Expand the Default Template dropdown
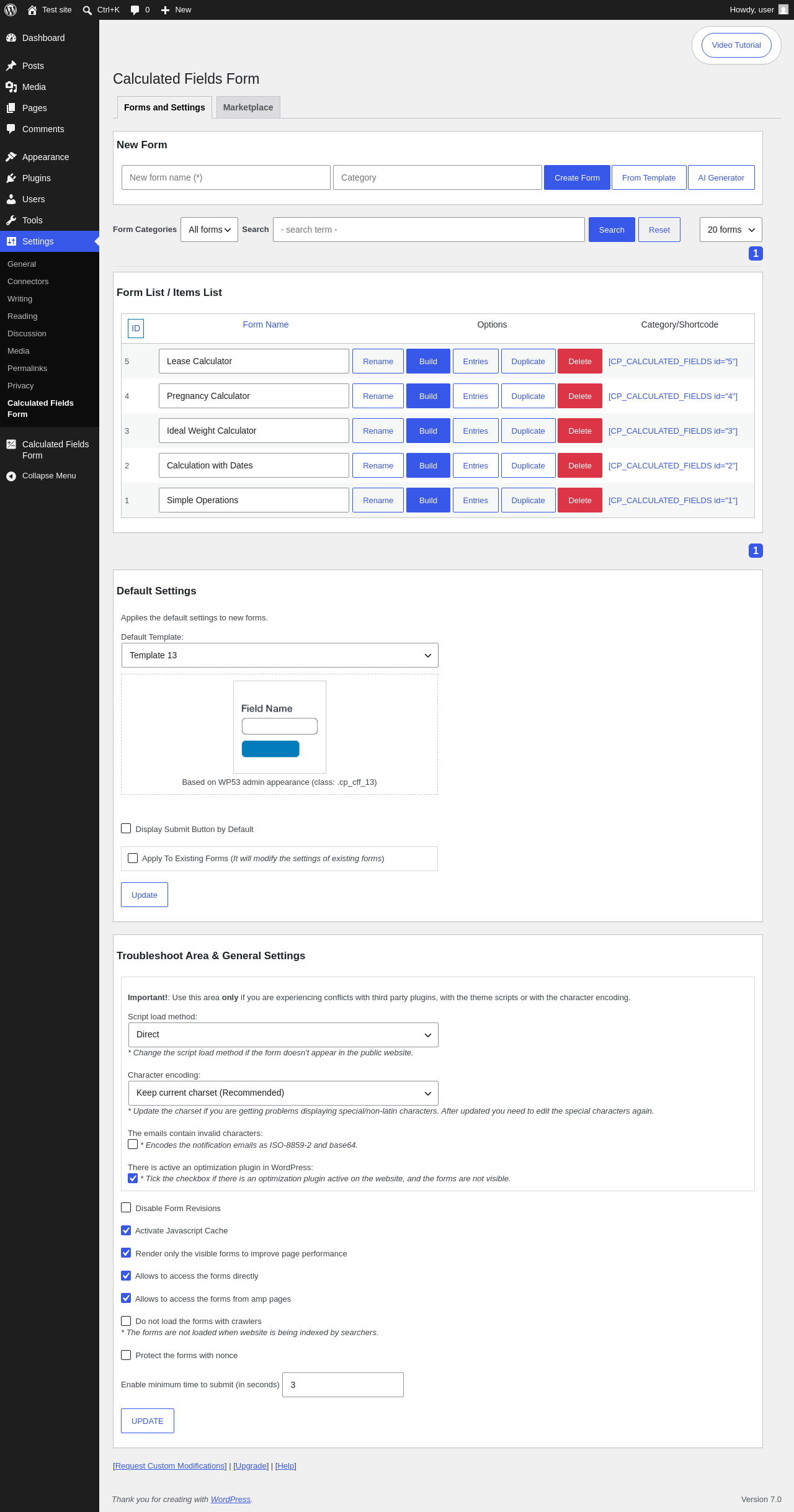 pyautogui.click(x=280, y=655)
